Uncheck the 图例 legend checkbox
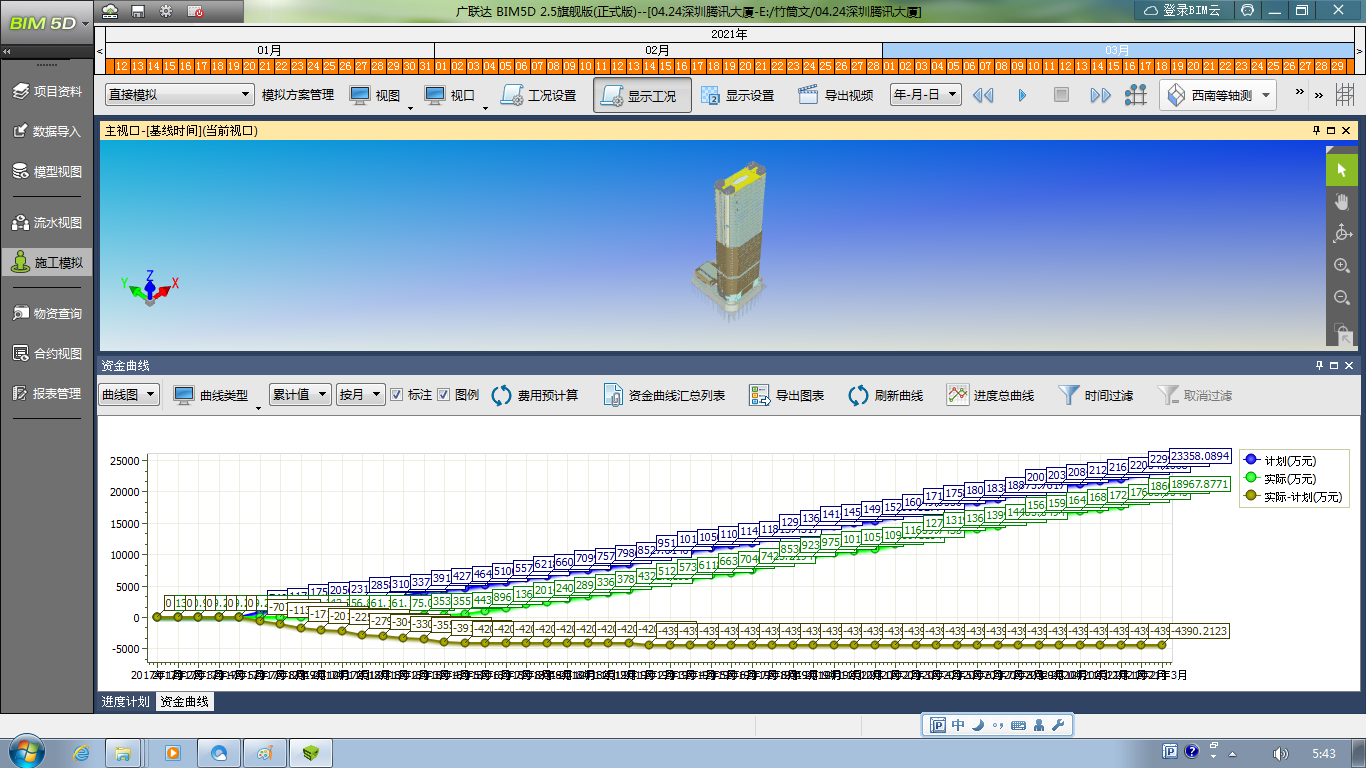 [x=444, y=395]
